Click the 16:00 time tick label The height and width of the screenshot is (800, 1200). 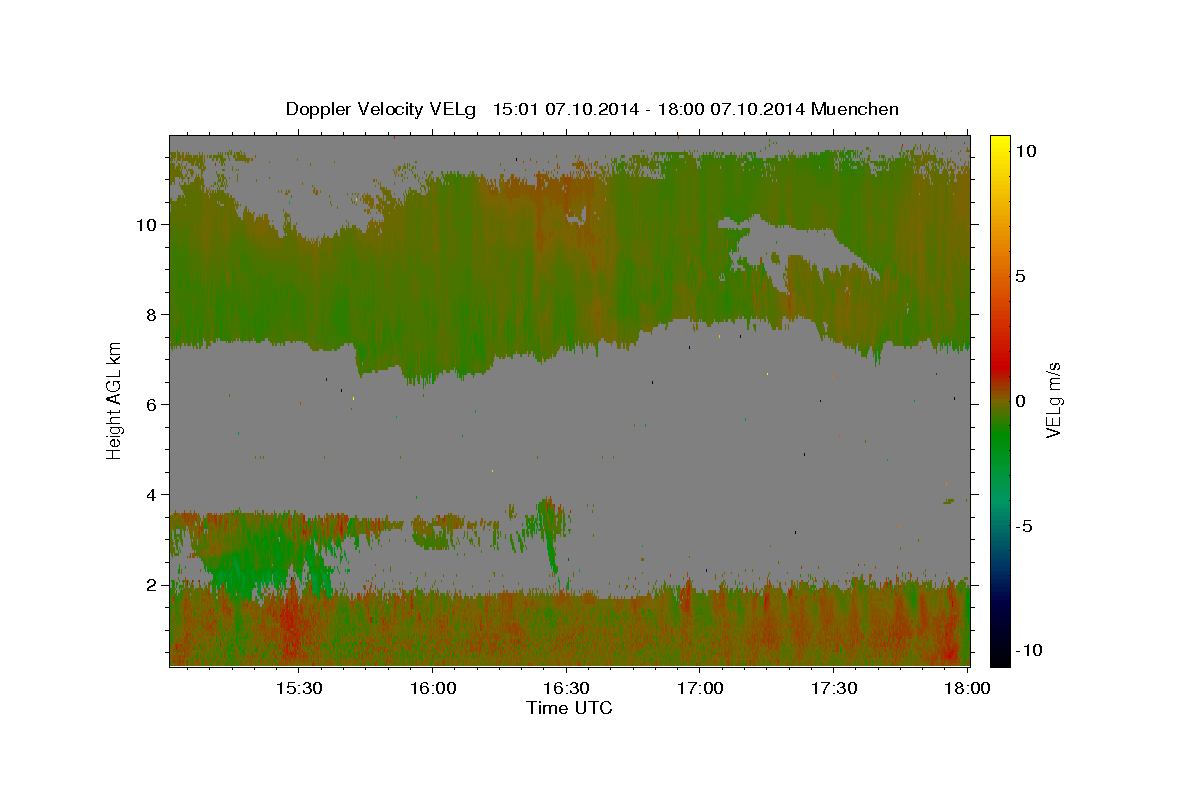[x=433, y=689]
